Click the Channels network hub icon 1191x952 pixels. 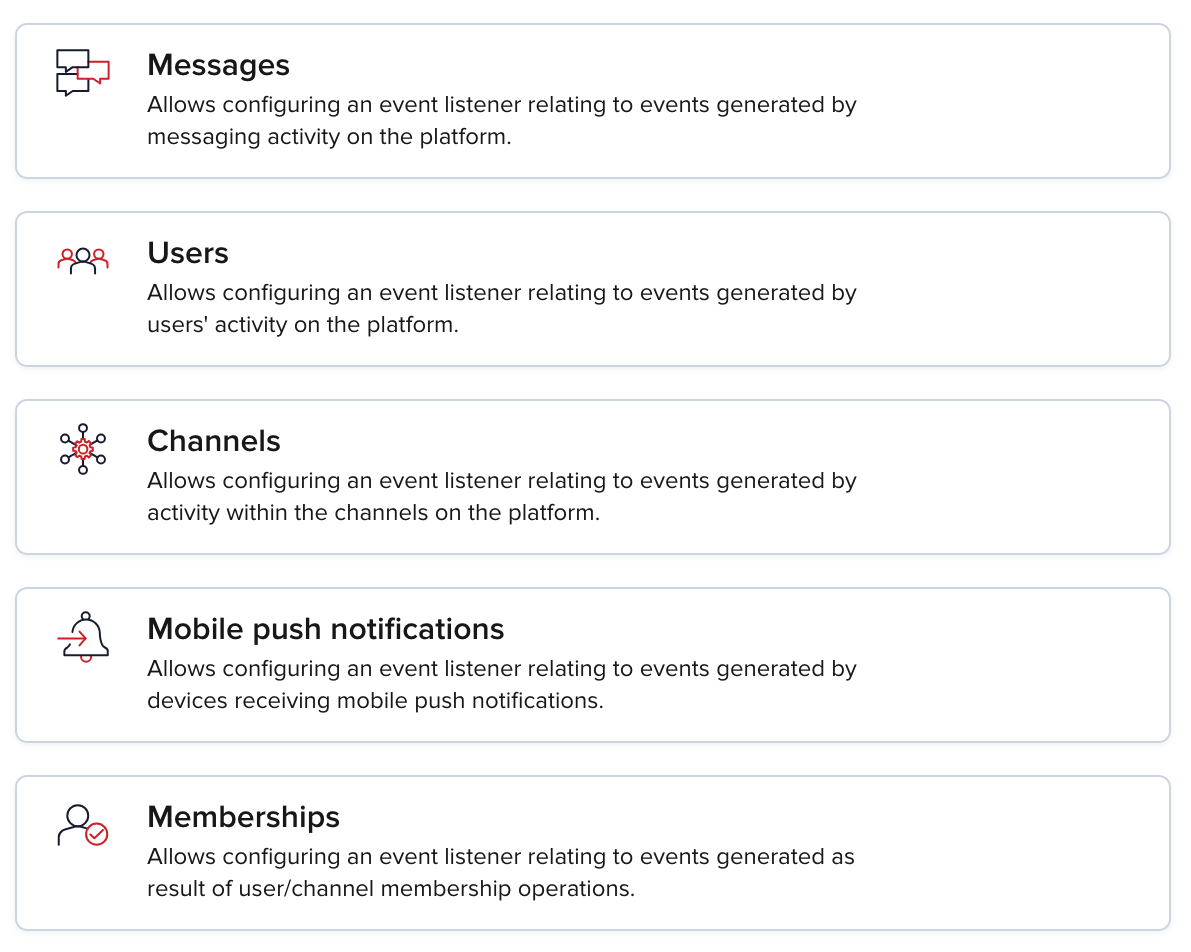point(81,448)
